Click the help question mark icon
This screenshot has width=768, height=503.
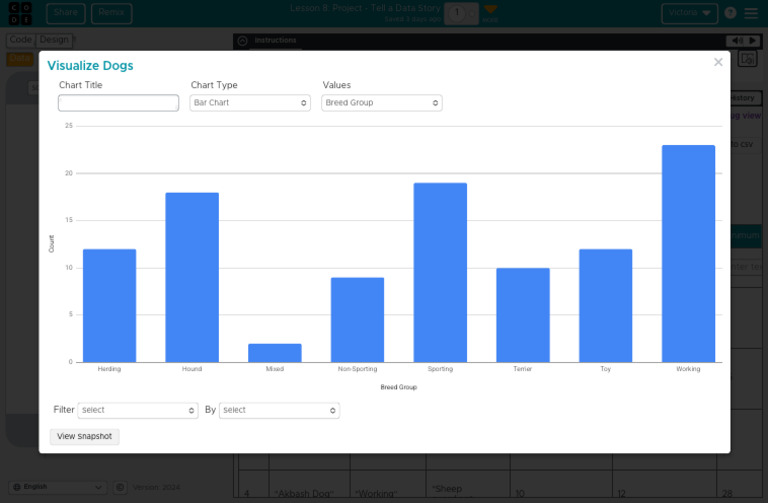click(x=730, y=13)
